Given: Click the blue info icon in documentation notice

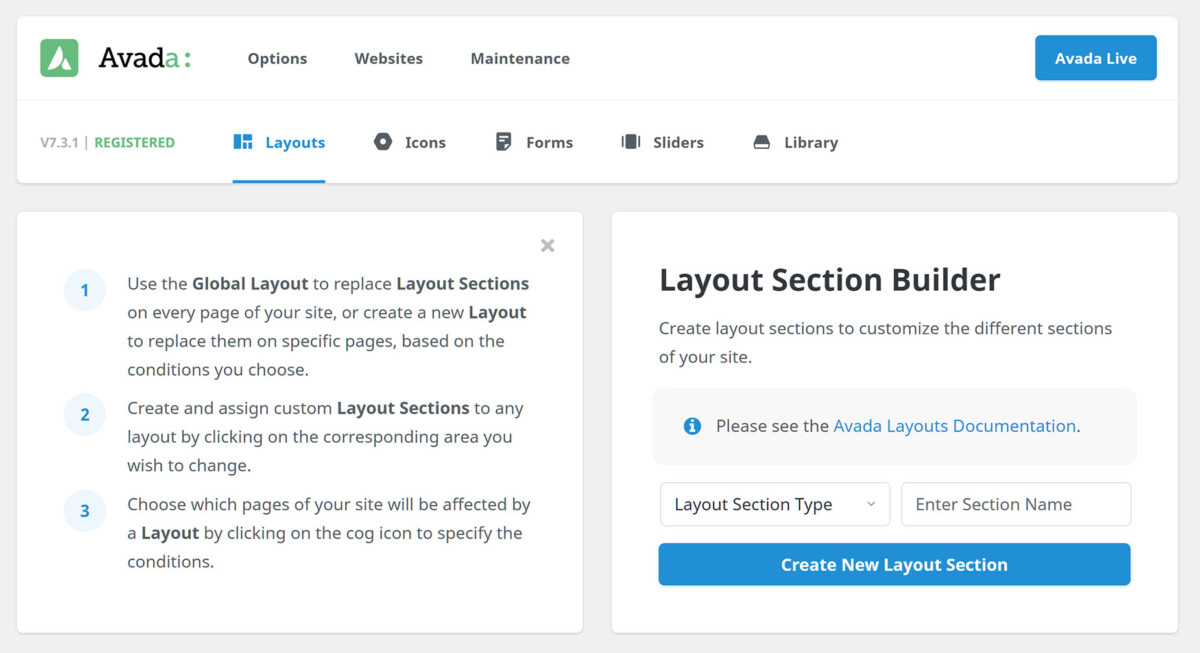Looking at the screenshot, I should [693, 425].
